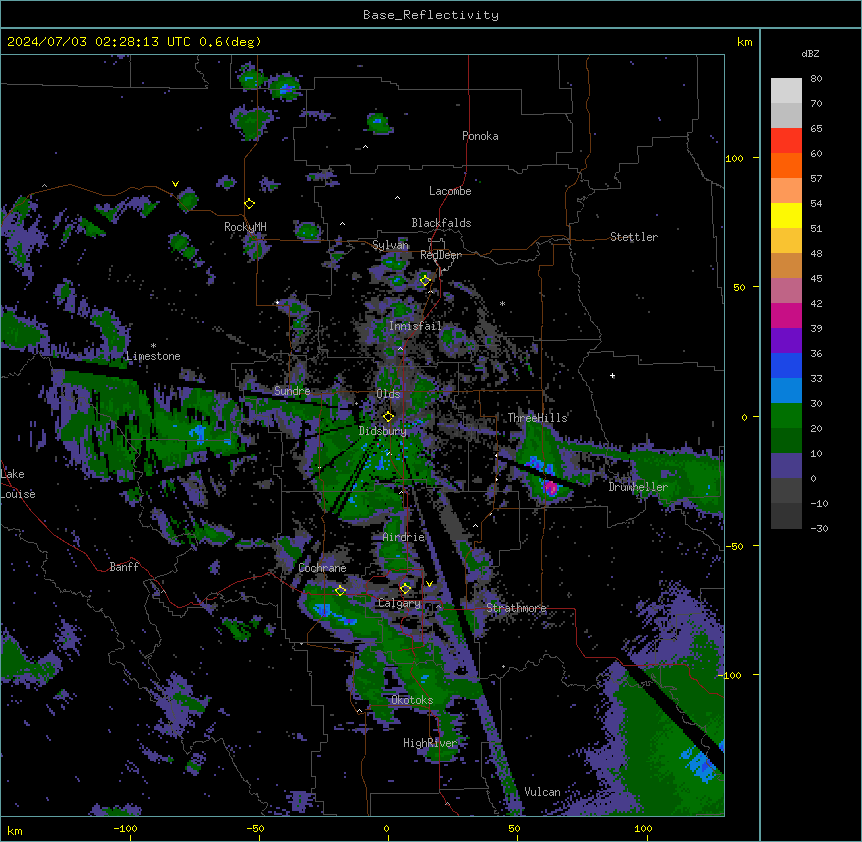The image size is (862, 842).
Task: Select the Stettler label
Action: (x=634, y=237)
